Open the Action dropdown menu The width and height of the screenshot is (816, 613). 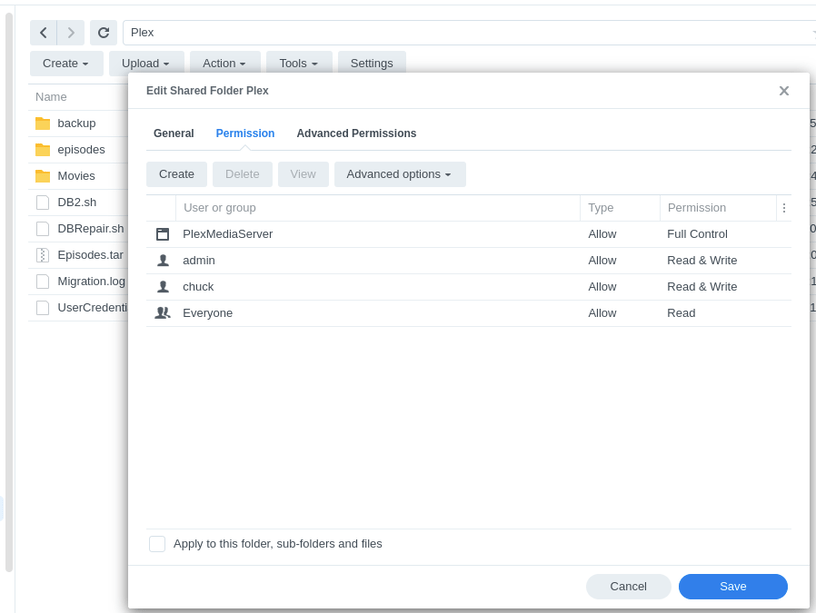225,63
